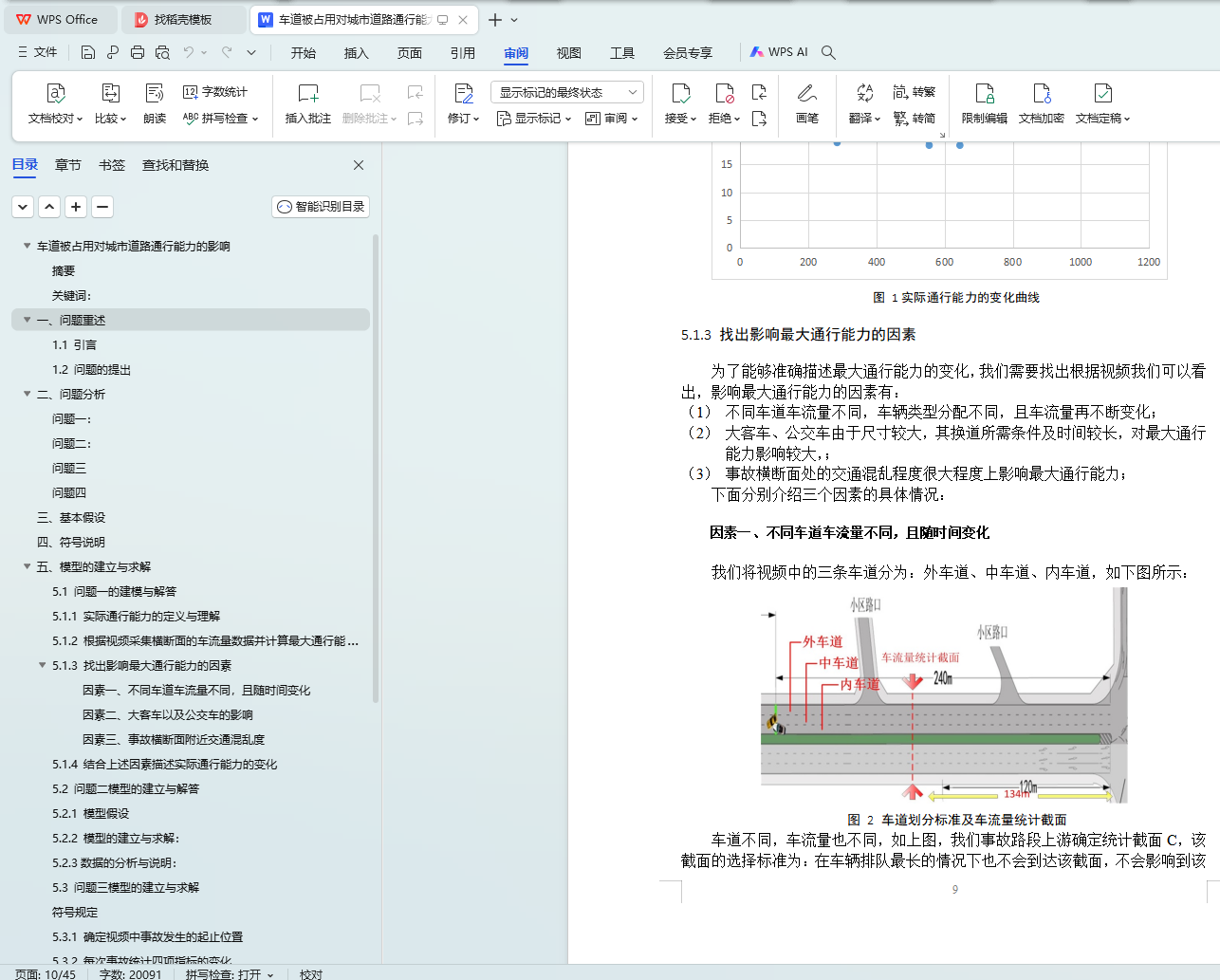Viewport: 1220px width, 980px height.
Task: Switch to the 视图 ribbon tab
Action: pyautogui.click(x=569, y=53)
